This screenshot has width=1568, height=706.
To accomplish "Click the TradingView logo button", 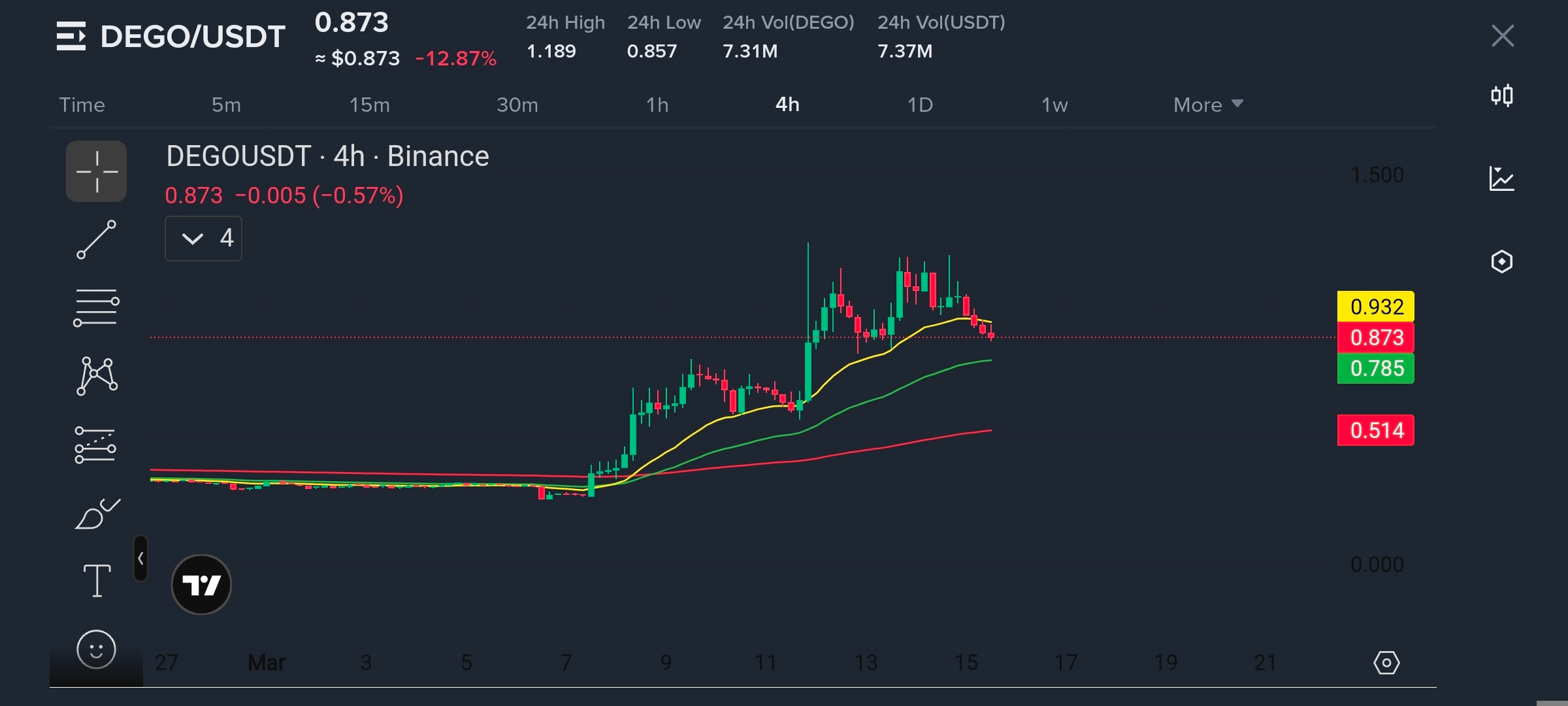I will (201, 584).
